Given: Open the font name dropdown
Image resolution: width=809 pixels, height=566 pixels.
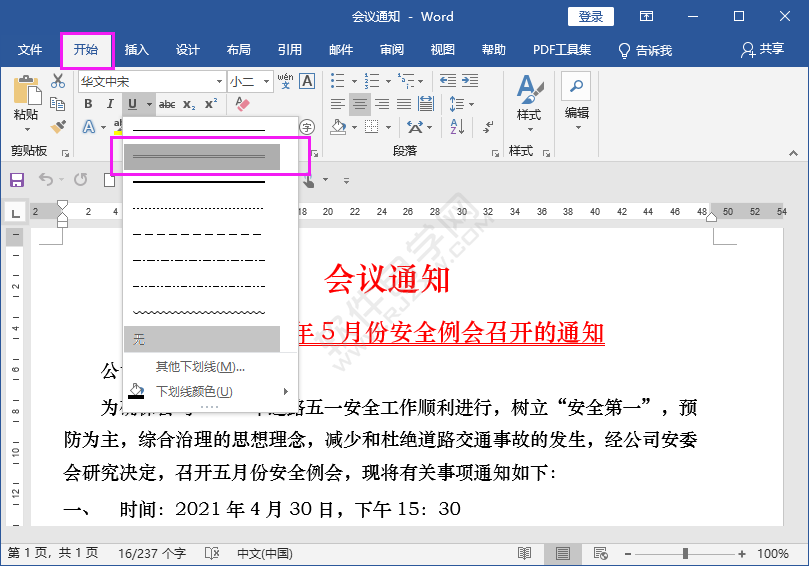Looking at the screenshot, I should tap(219, 82).
